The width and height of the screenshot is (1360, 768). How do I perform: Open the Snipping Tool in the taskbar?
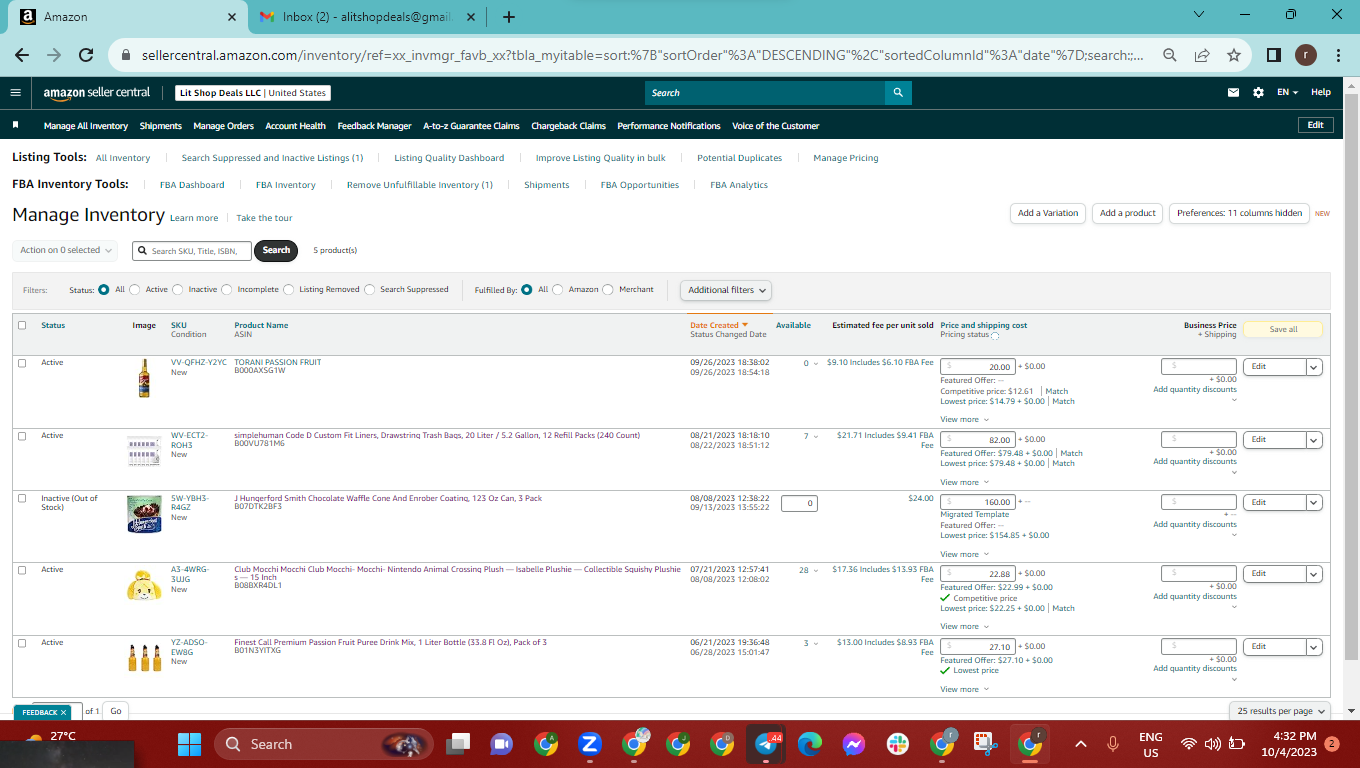click(985, 744)
